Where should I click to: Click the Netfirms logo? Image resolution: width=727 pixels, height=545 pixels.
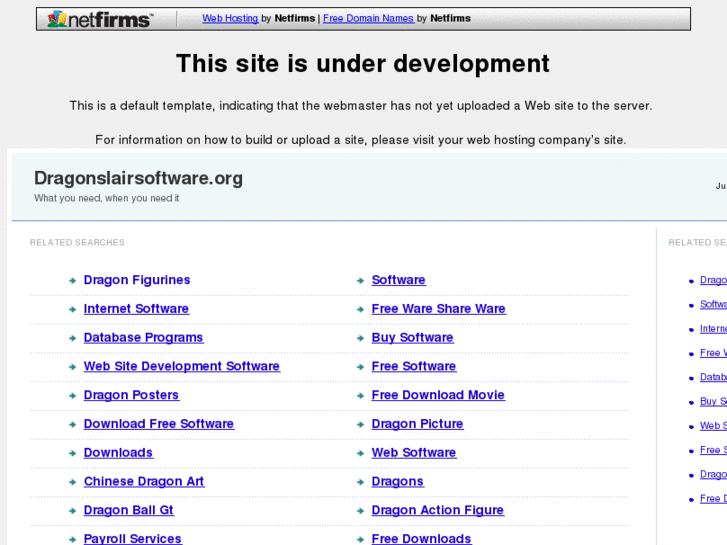(x=99, y=19)
